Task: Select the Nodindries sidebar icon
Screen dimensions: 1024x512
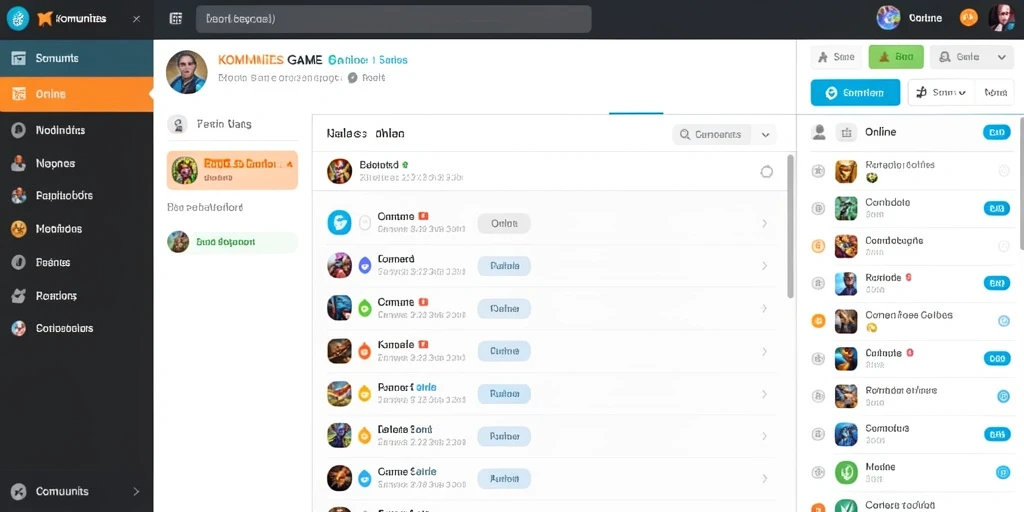Action: (18, 130)
